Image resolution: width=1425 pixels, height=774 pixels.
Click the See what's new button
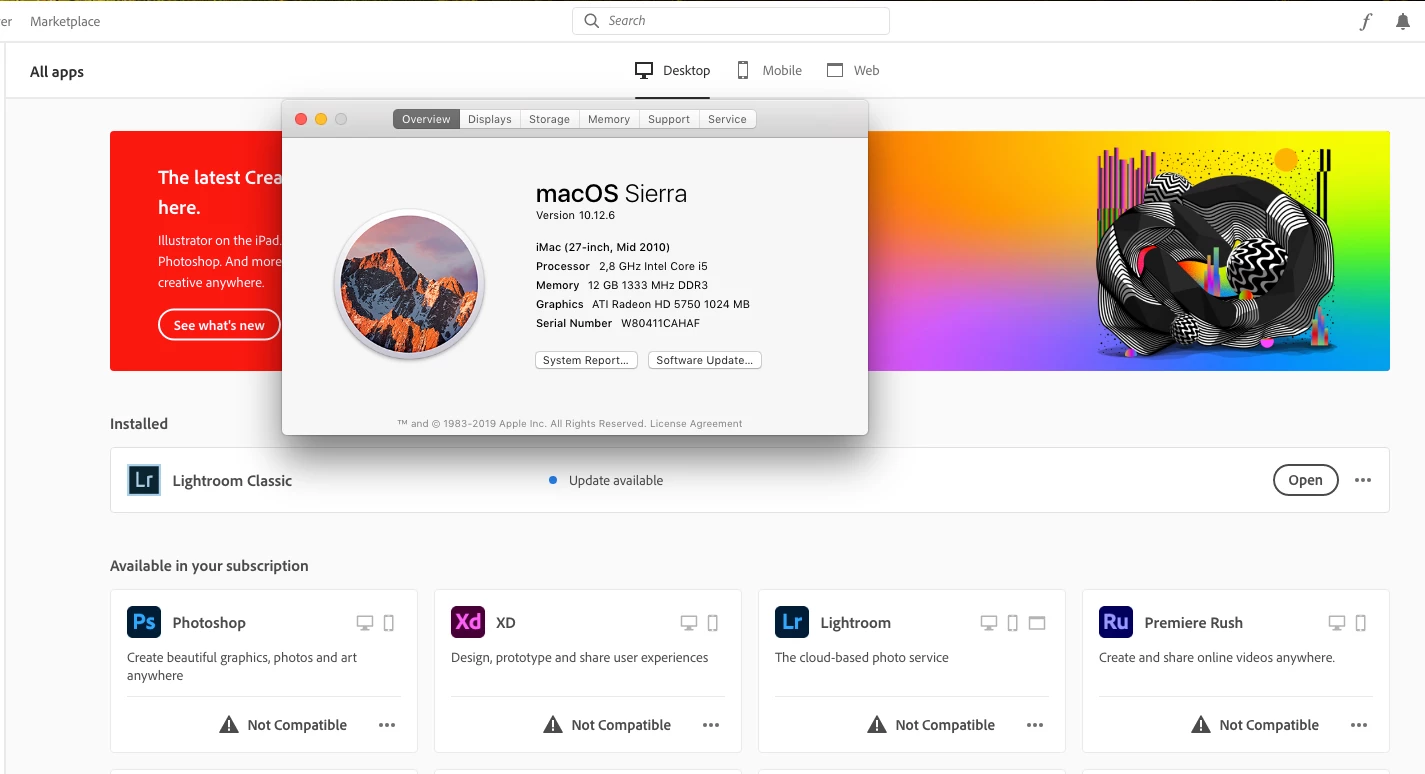point(219,325)
